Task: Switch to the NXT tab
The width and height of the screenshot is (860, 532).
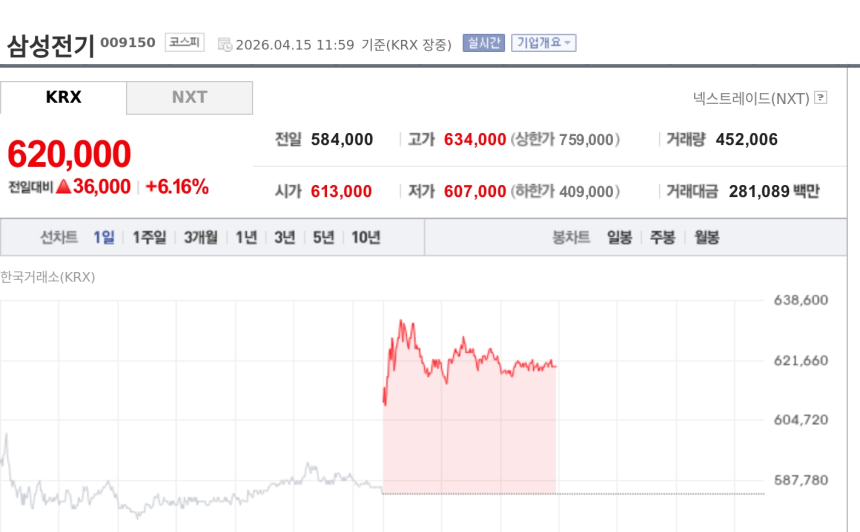Action: click(189, 97)
